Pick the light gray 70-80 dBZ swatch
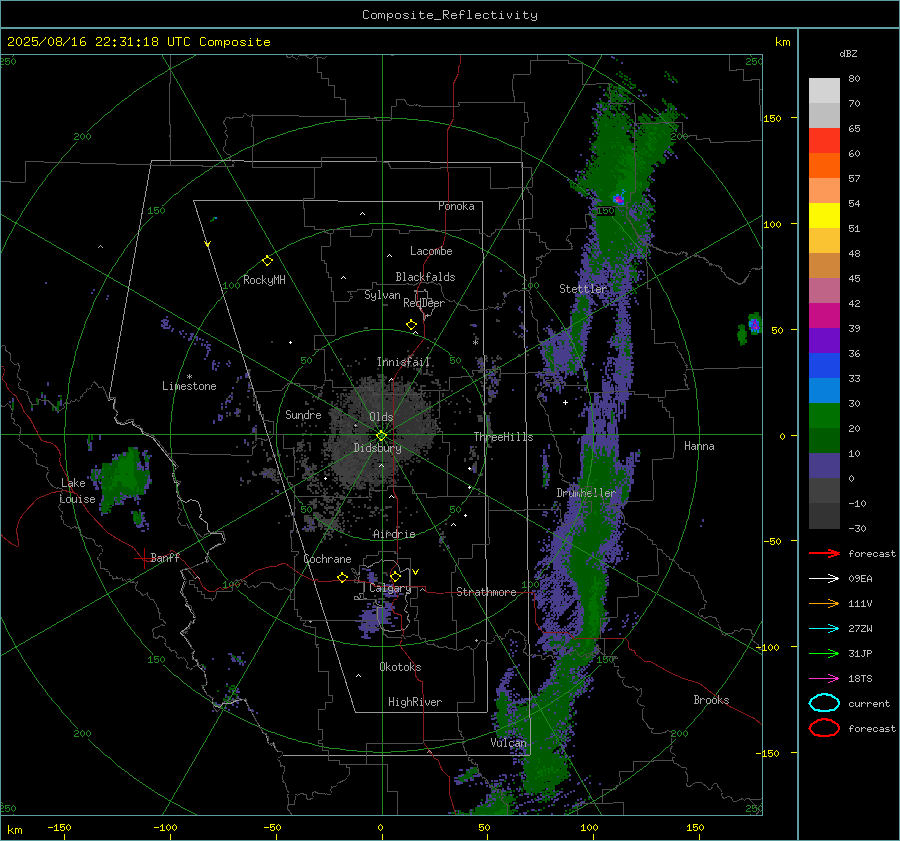This screenshot has width=900, height=841. [x=824, y=91]
